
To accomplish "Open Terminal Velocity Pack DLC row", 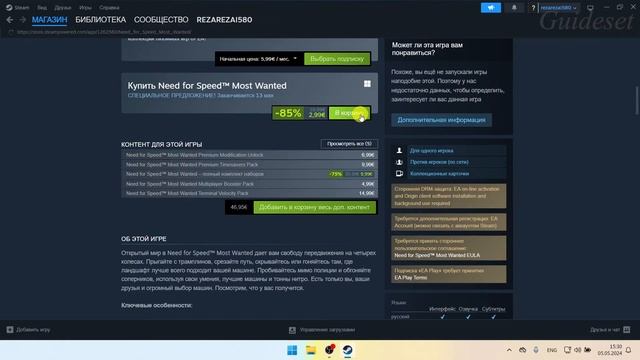I will point(249,193).
